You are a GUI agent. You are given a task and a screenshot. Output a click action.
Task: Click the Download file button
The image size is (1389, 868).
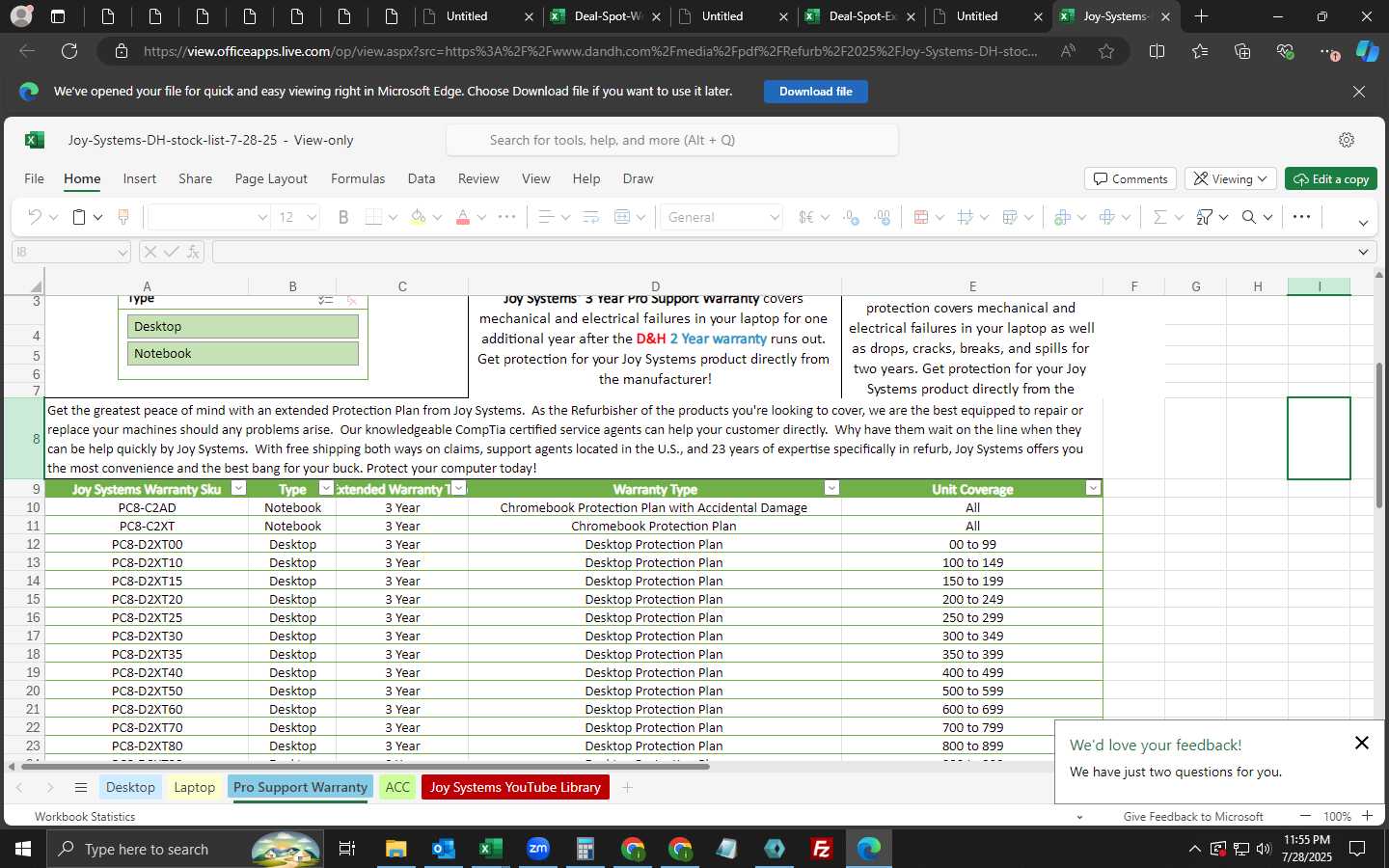pyautogui.click(x=816, y=92)
